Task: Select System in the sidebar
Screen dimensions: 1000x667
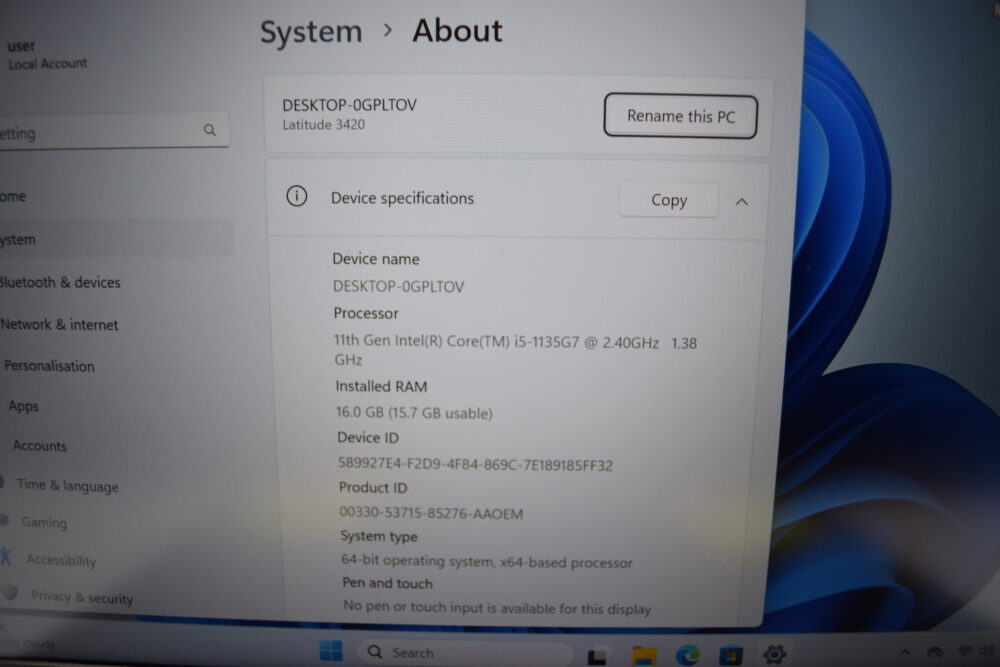Action: tap(115, 239)
